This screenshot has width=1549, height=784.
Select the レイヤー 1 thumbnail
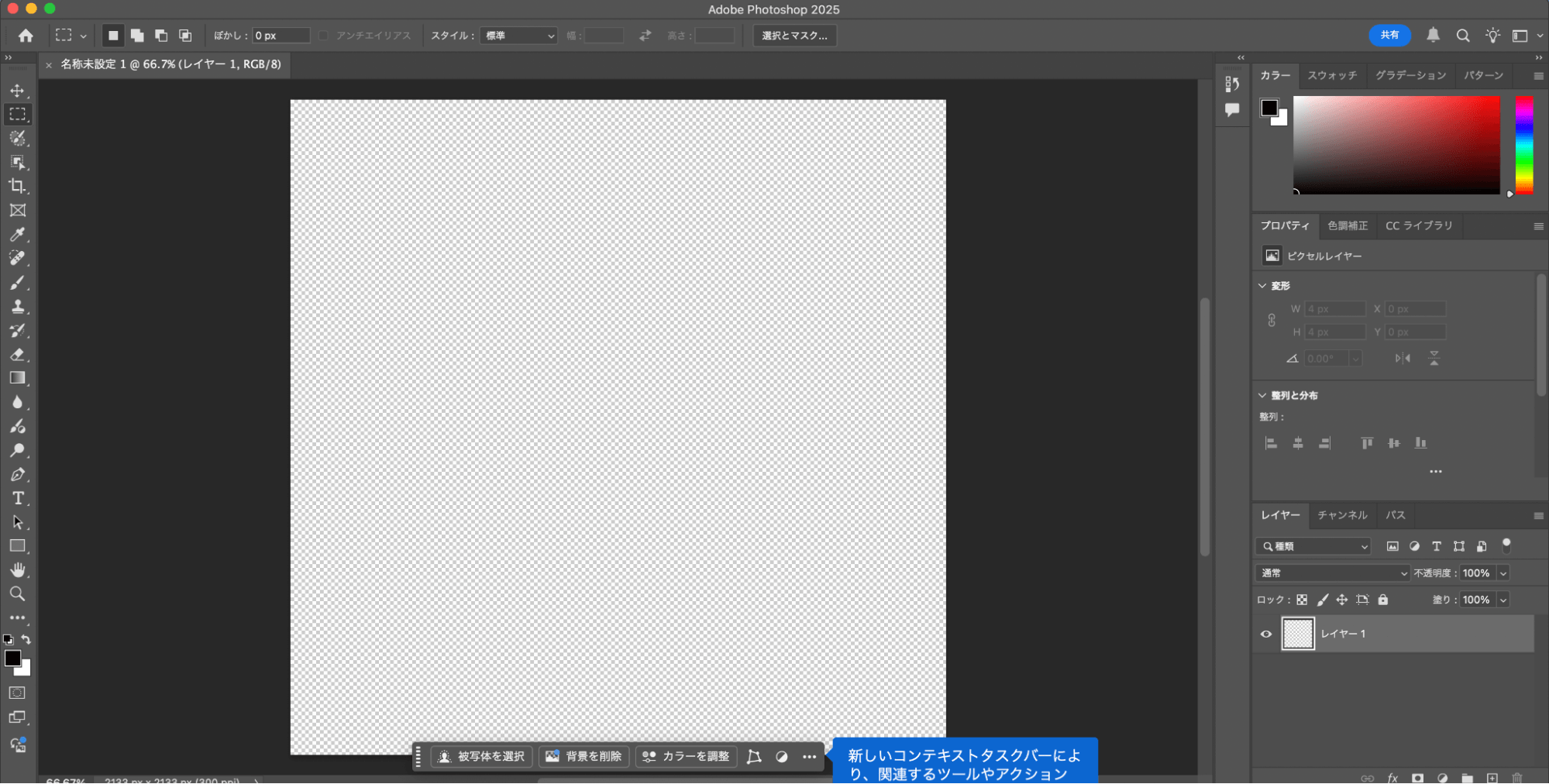click(x=1298, y=634)
